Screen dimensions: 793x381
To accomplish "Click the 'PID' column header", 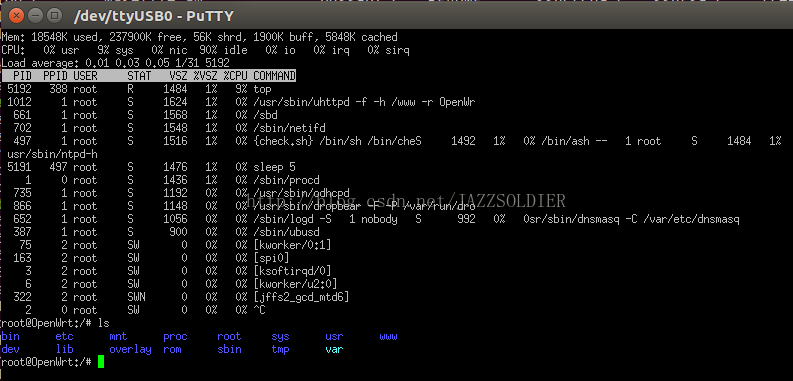I will pos(22,76).
